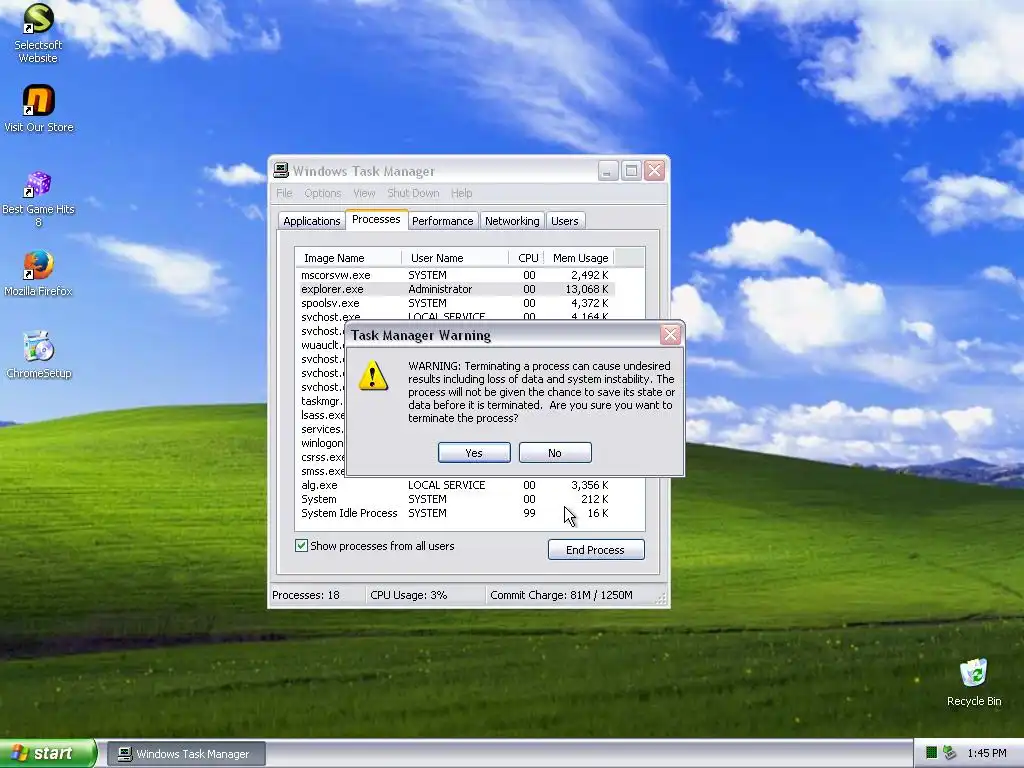Select the csrss.exe process row

(x=322, y=457)
